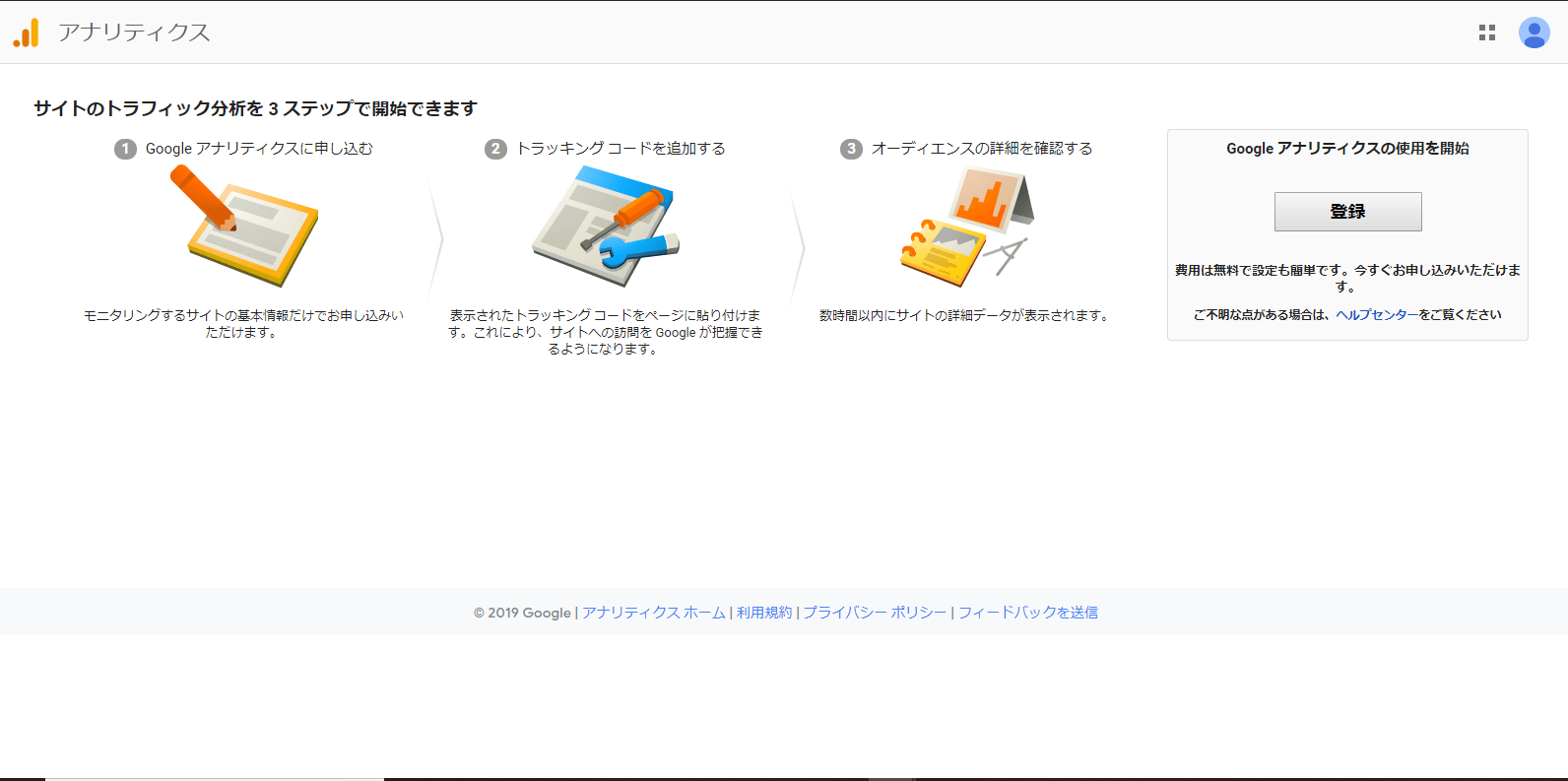The height and width of the screenshot is (781, 1568).
Task: Click the オーディエンスの詳細を確認する step title
Action: (x=982, y=149)
